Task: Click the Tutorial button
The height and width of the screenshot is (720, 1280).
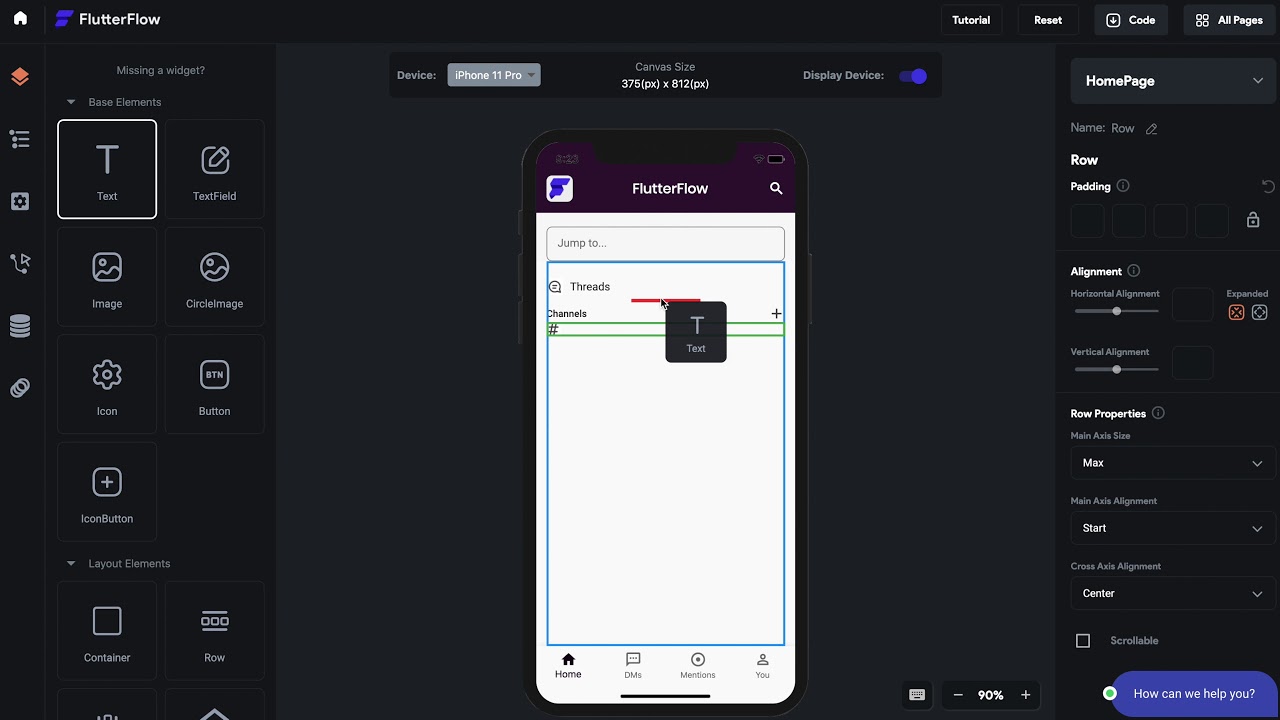Action: 971,20
